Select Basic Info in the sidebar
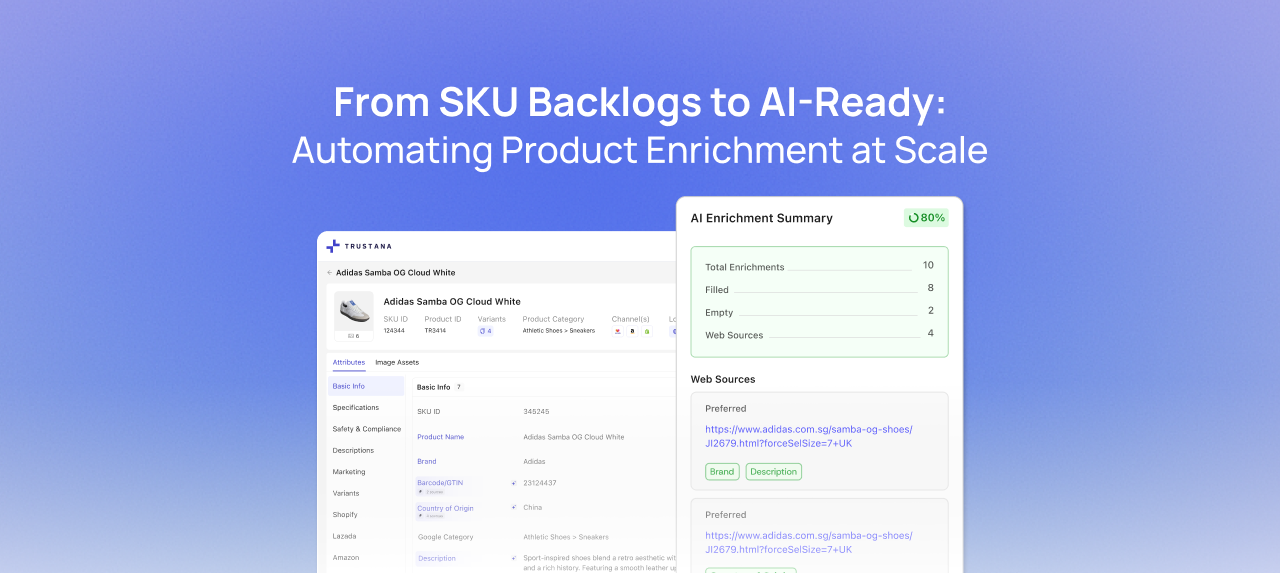Viewport: 1280px width, 573px height. click(x=366, y=386)
